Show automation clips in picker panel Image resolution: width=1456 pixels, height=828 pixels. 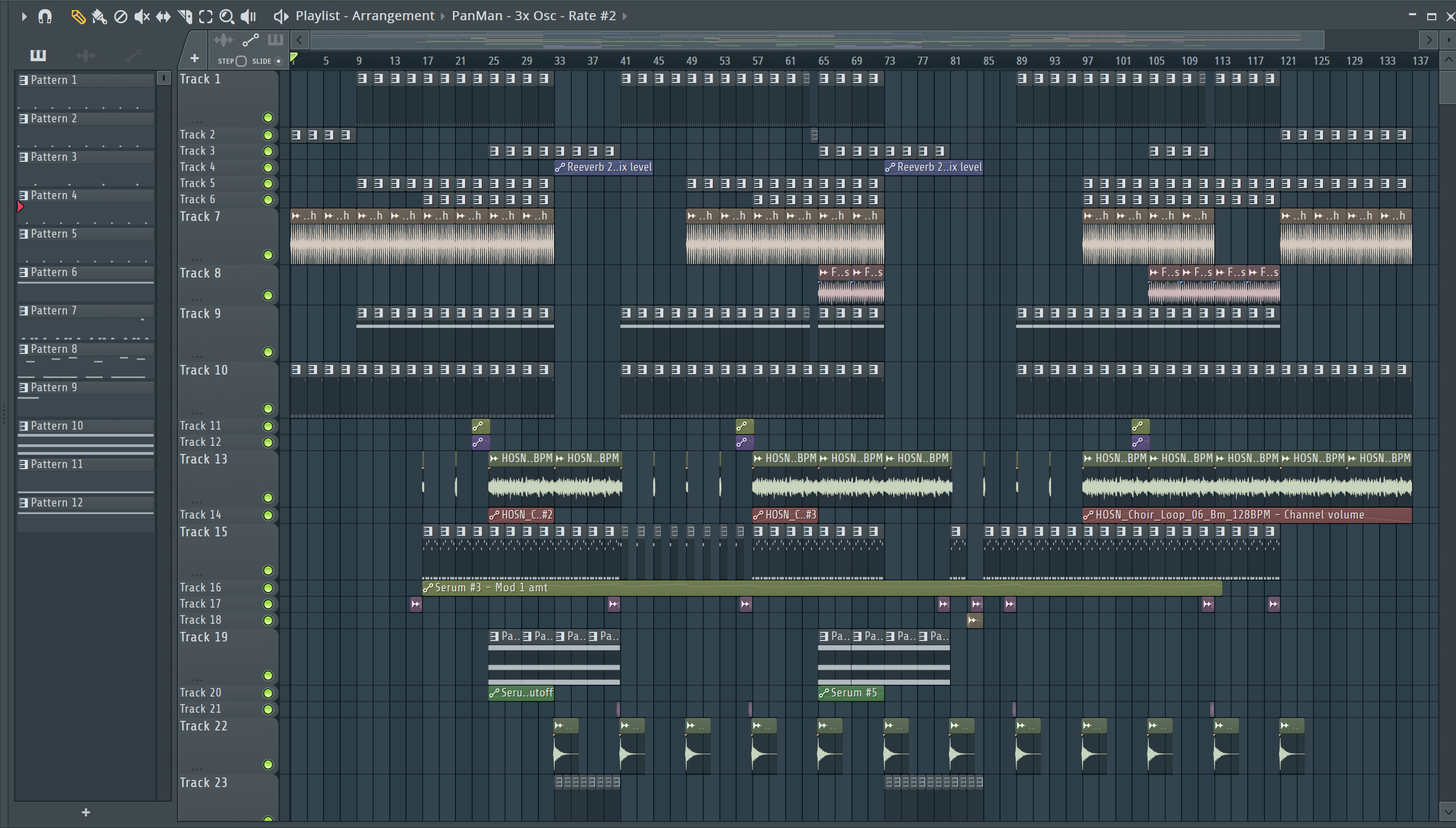[x=133, y=55]
